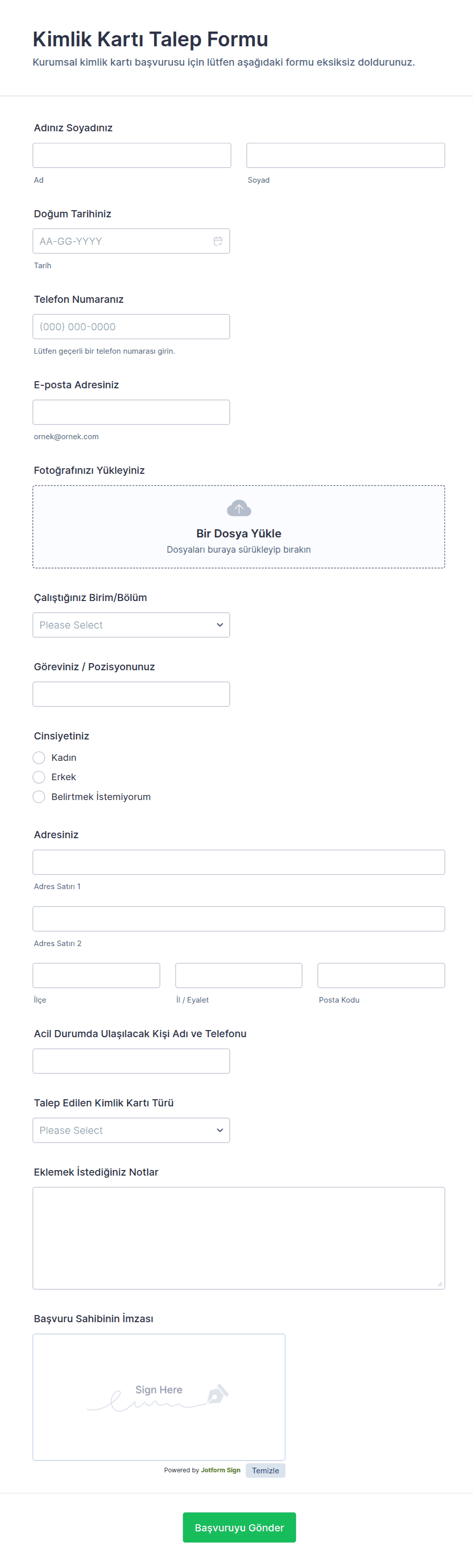This screenshot has width=473, height=1568.
Task: Open the Jotform Sign link
Action: coord(220,1470)
